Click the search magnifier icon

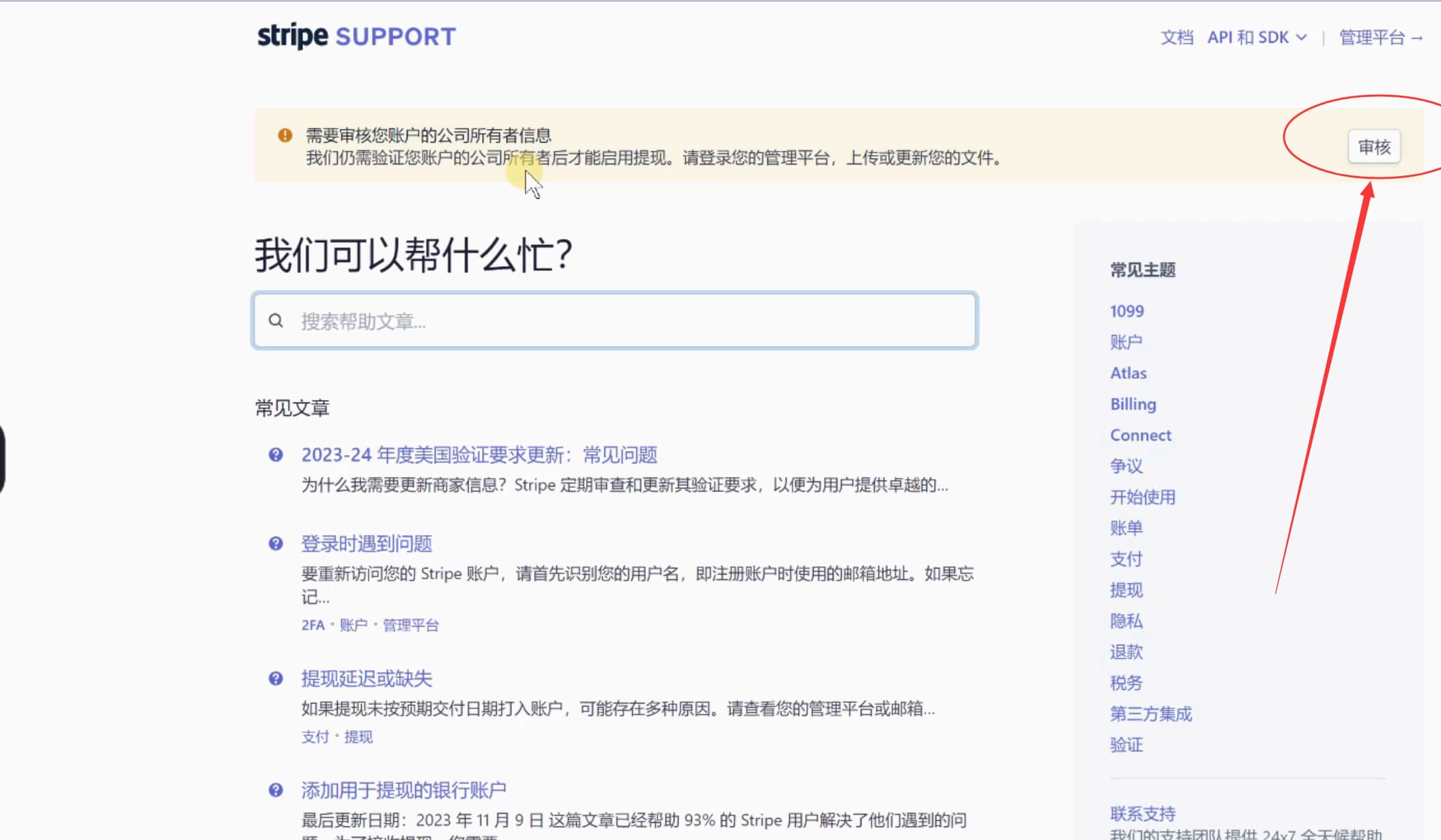tap(276, 321)
